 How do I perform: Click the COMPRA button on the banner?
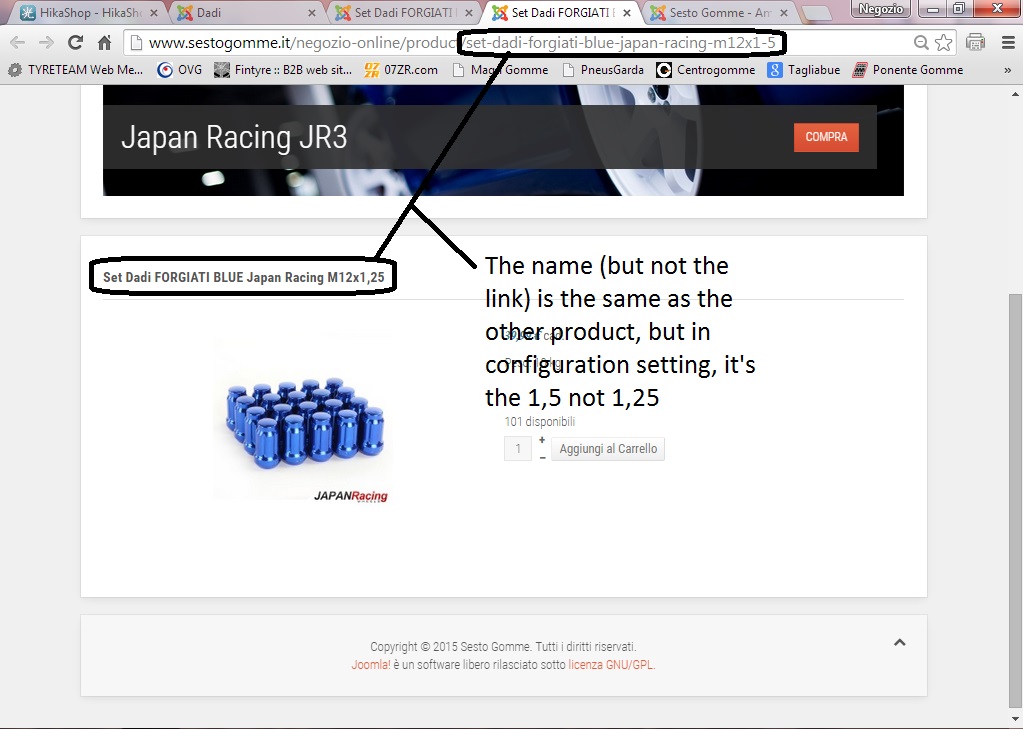[826, 137]
